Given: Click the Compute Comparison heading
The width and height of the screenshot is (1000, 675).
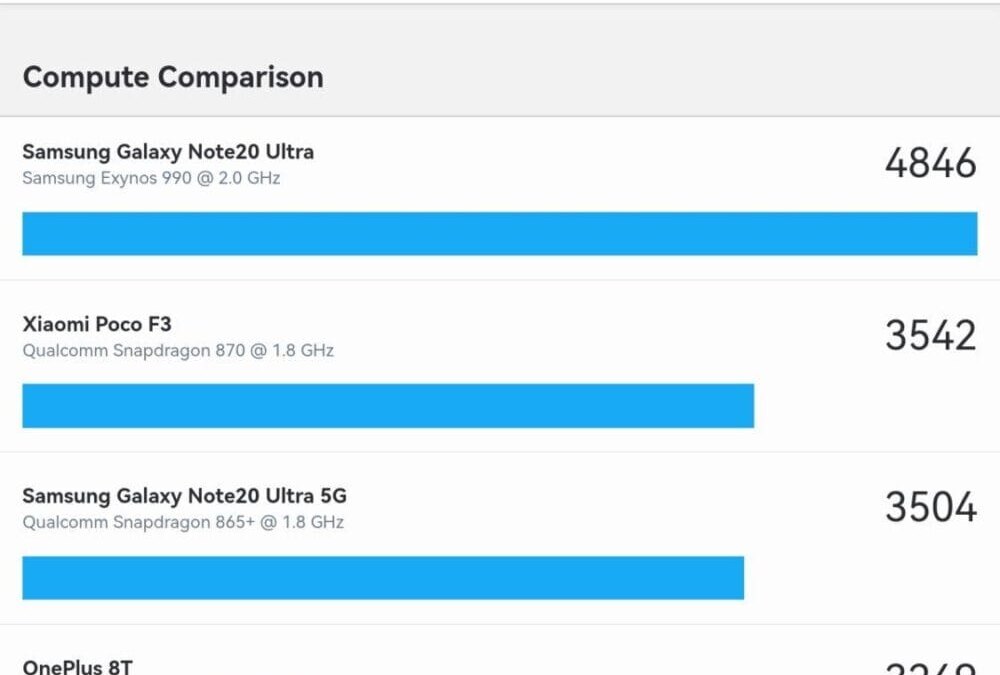Looking at the screenshot, I should pyautogui.click(x=172, y=77).
